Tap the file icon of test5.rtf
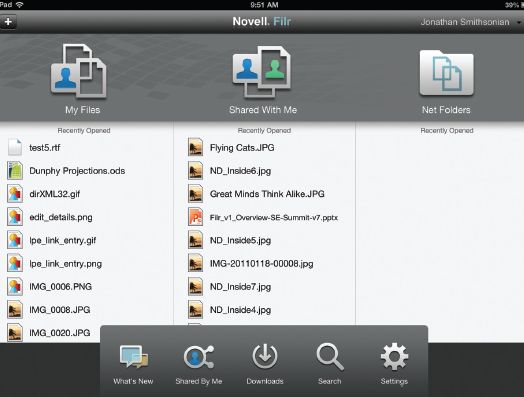 click(x=15, y=147)
